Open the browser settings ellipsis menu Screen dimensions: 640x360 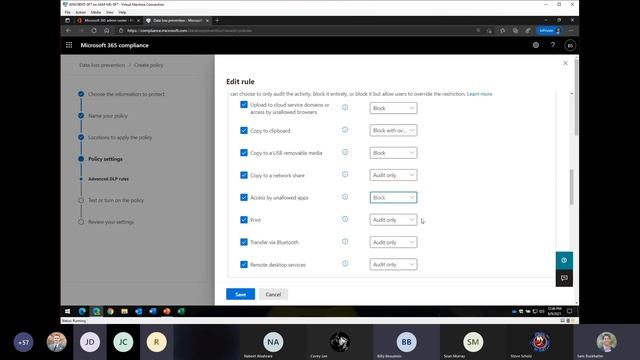tap(571, 31)
